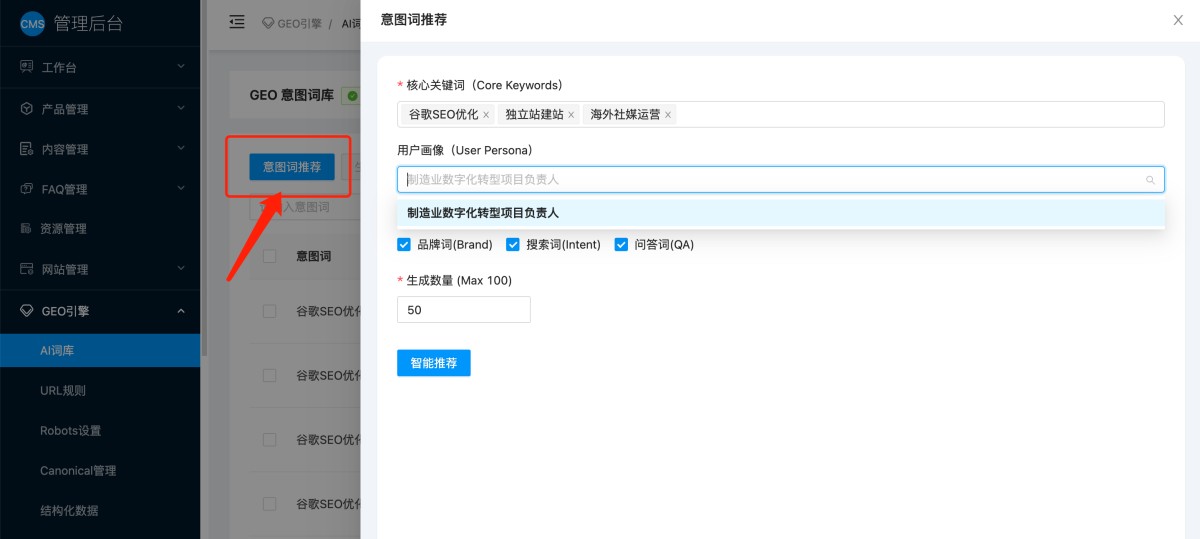1200x539 pixels.
Task: Open Robots设置 menu item
Action: [x=70, y=431]
